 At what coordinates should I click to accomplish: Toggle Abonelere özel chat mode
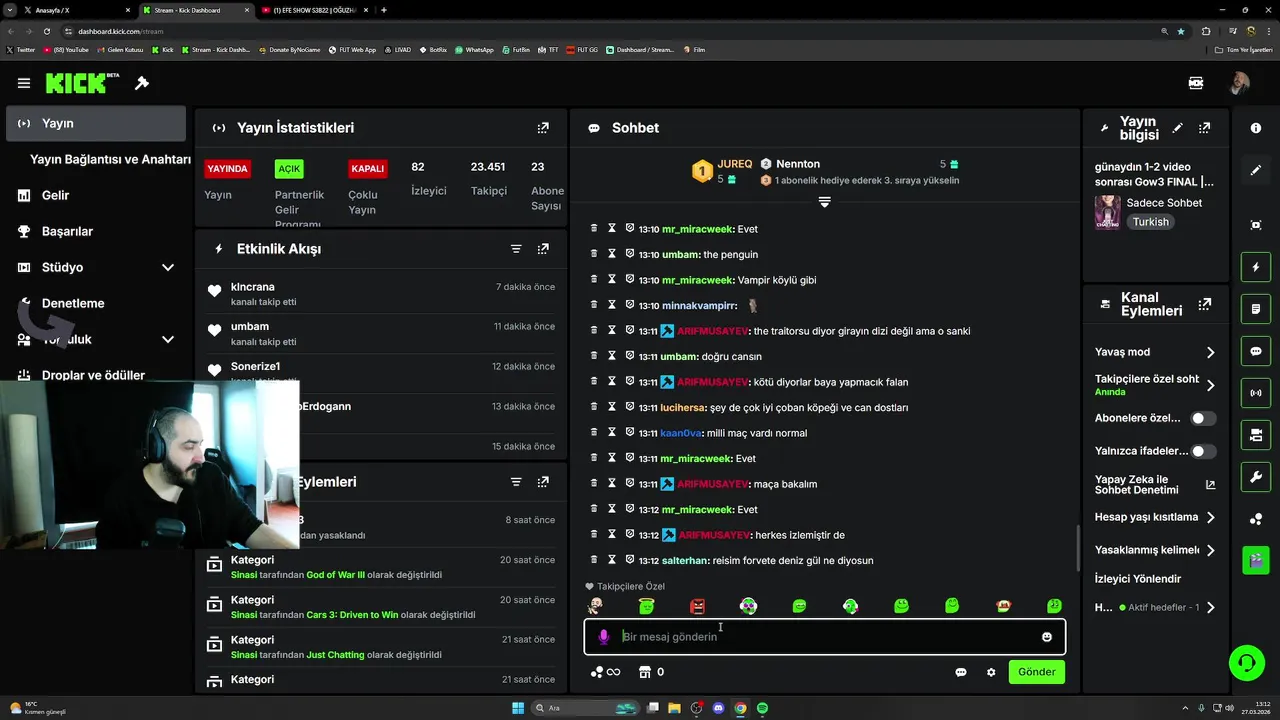(x=1203, y=418)
